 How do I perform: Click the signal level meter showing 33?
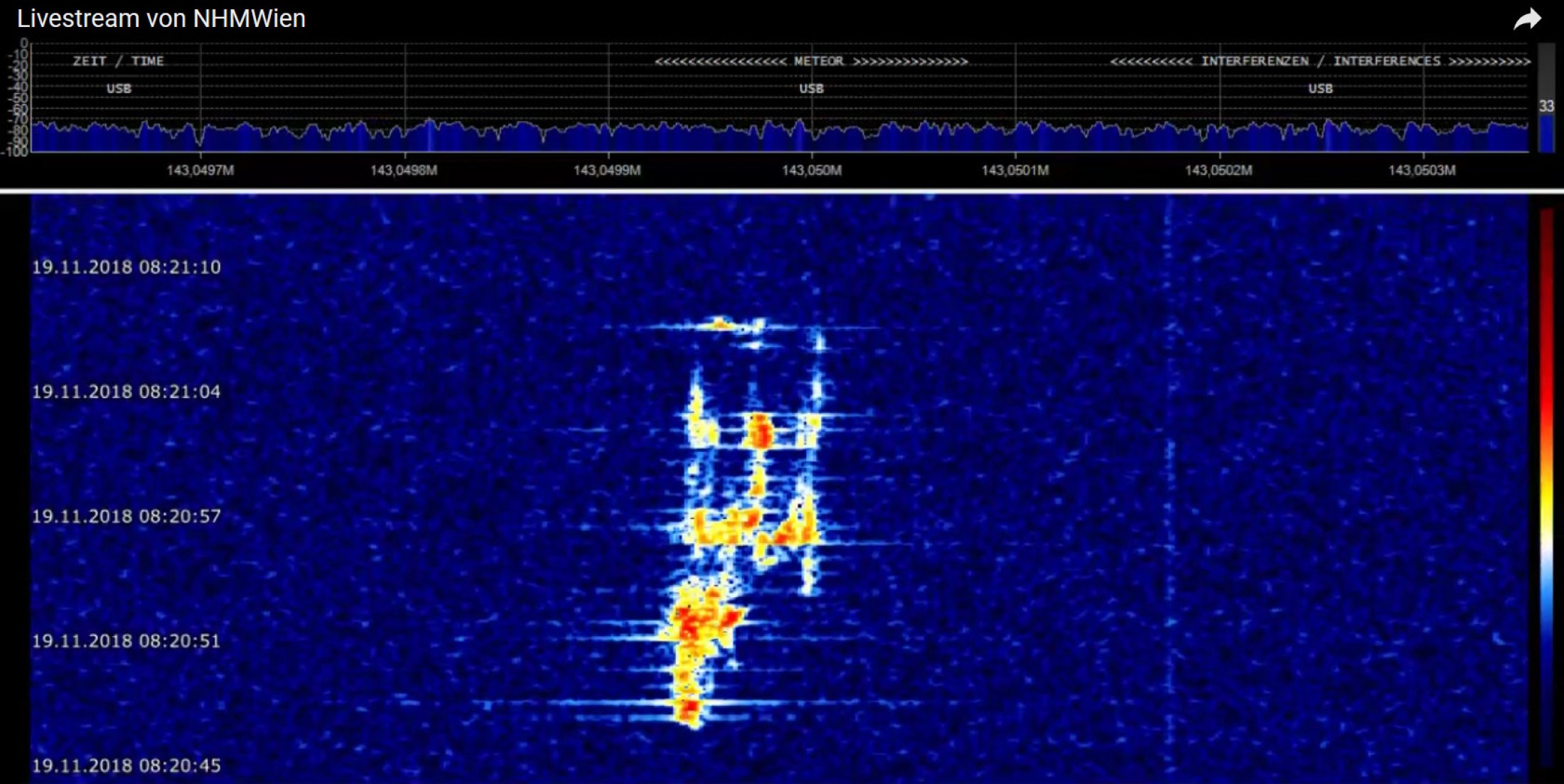(1546, 107)
